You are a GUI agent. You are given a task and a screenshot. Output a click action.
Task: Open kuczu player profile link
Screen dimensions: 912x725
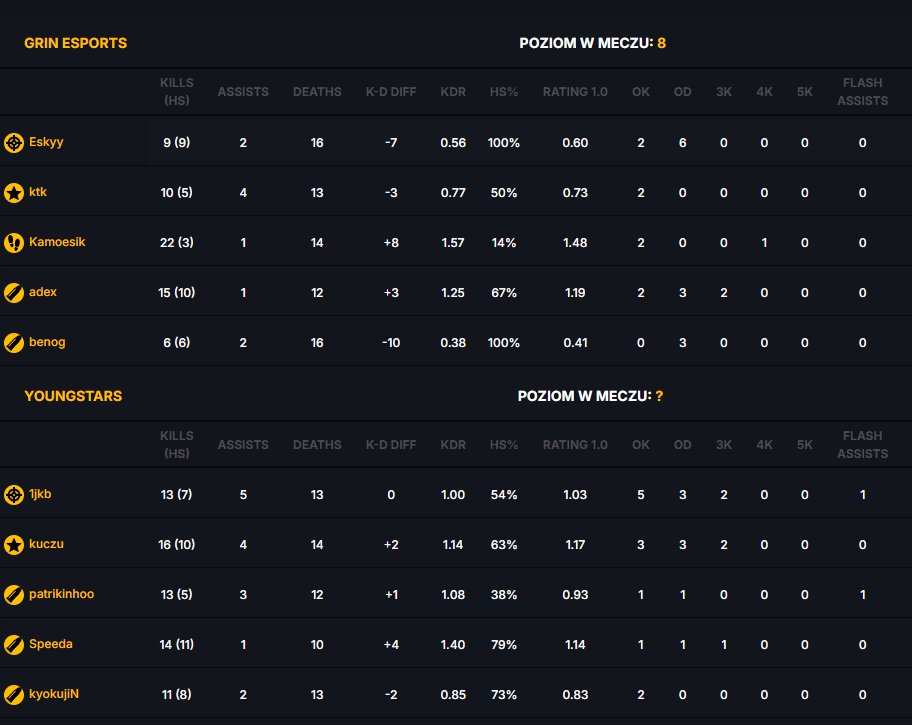[x=47, y=544]
